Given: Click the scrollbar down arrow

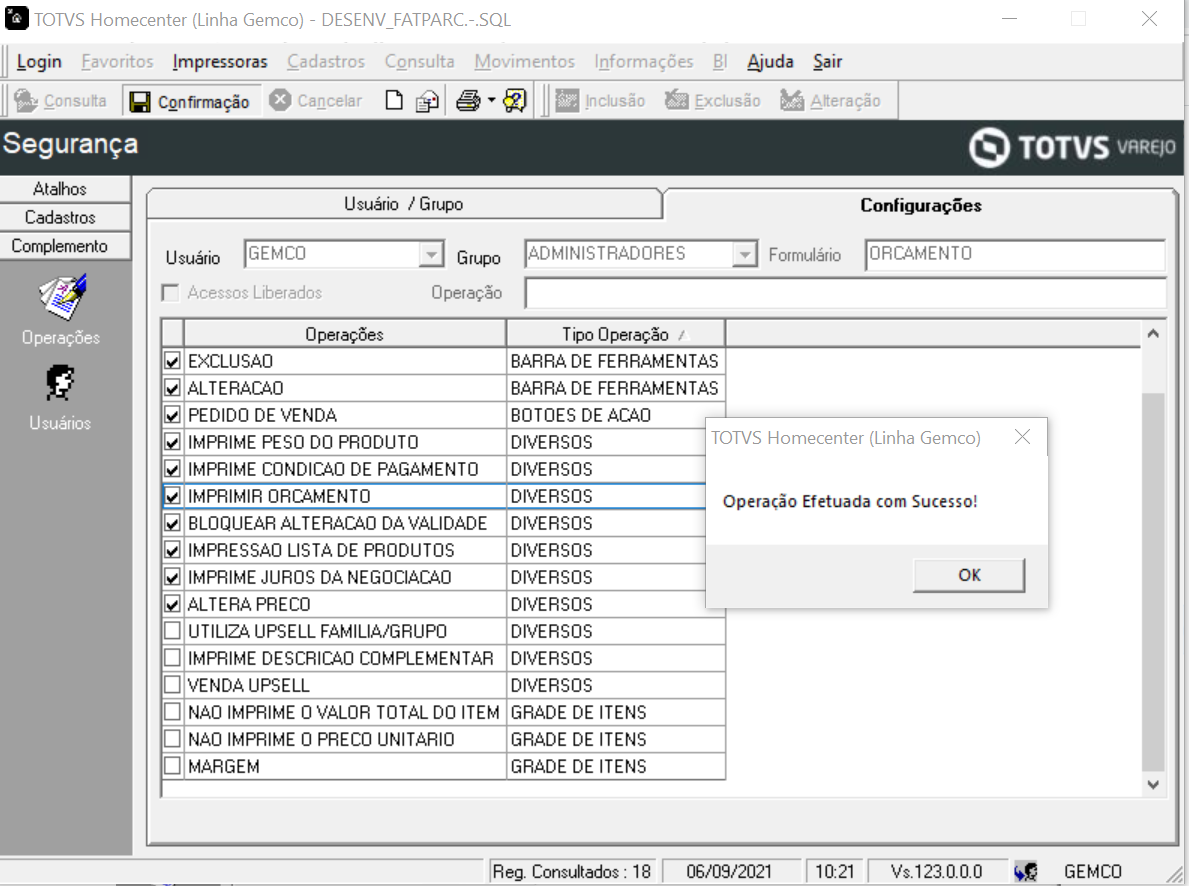Looking at the screenshot, I should (1153, 785).
